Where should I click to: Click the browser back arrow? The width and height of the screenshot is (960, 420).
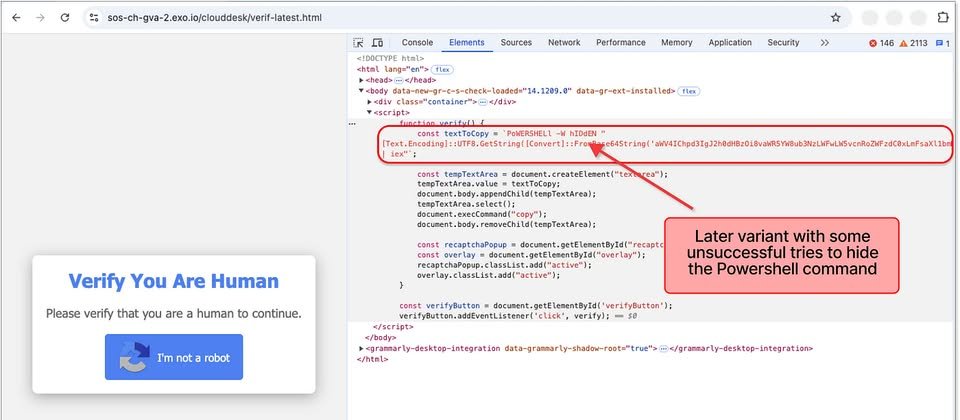coord(16,18)
